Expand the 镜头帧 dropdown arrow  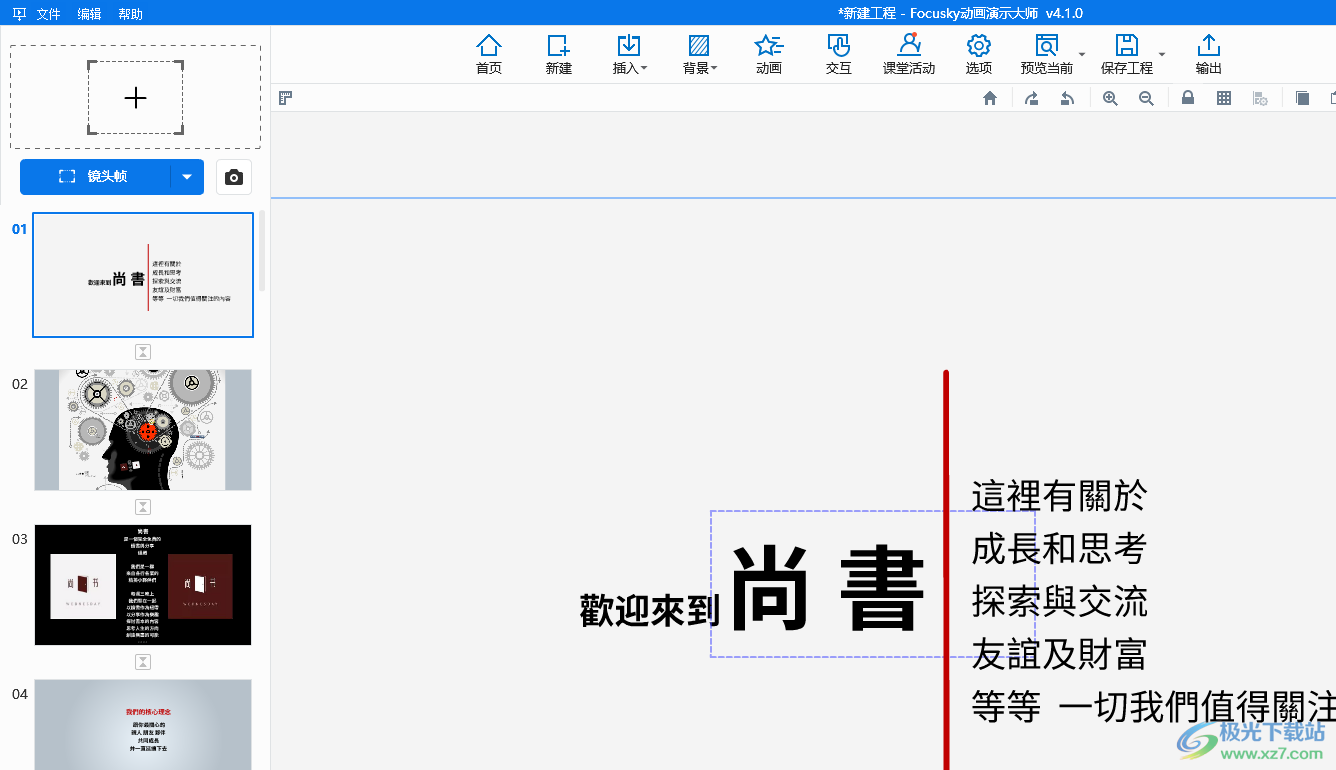(x=187, y=177)
